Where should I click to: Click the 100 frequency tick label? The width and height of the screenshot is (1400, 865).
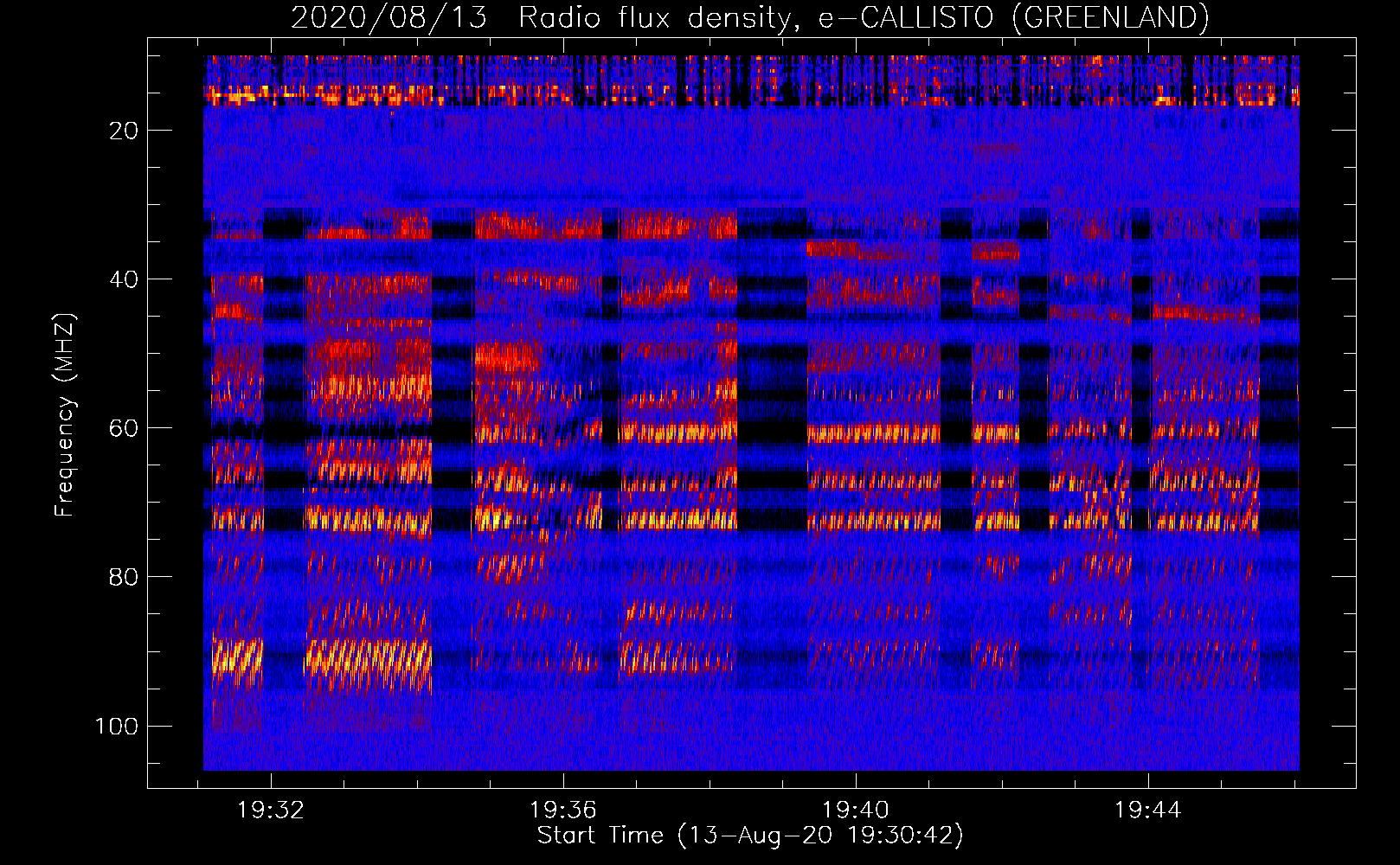coord(117,726)
